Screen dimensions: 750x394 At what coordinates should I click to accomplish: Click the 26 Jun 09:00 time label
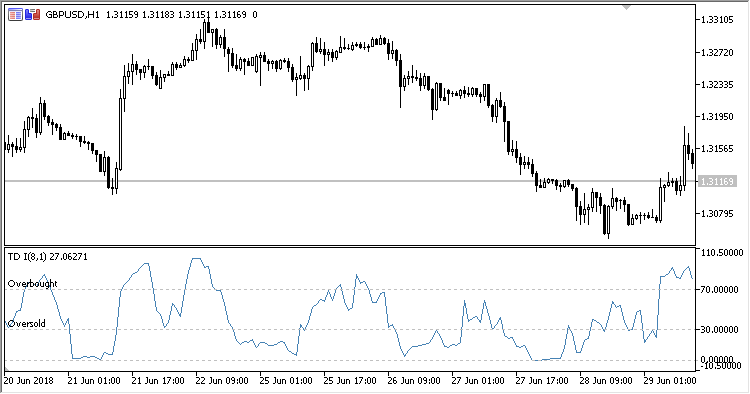414,381
